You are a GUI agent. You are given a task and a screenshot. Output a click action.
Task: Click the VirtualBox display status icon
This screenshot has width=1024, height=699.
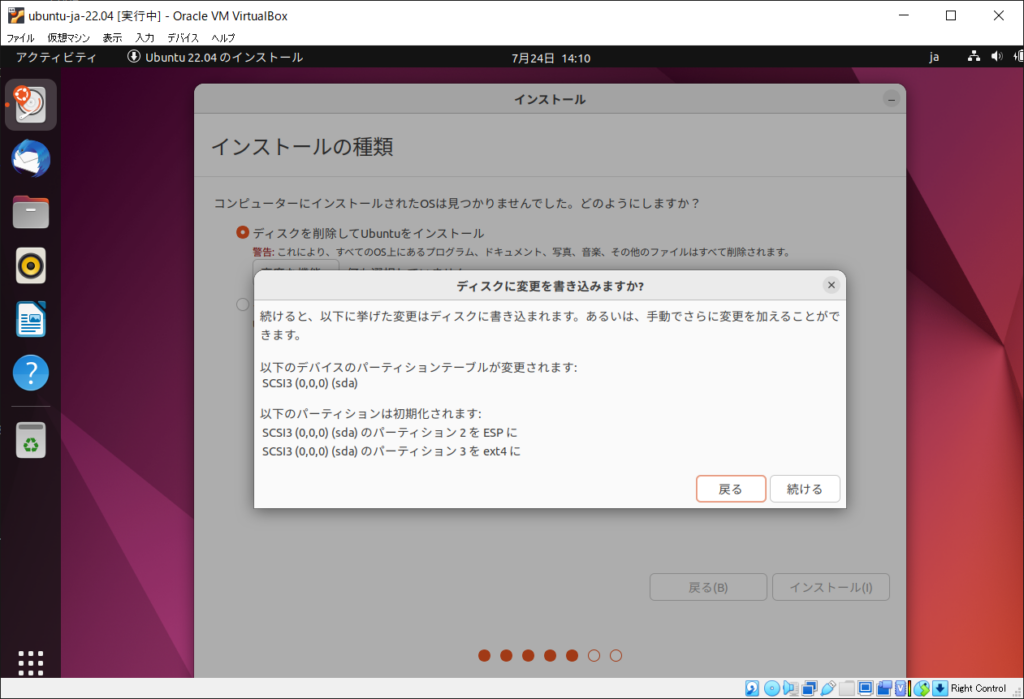tap(866, 688)
